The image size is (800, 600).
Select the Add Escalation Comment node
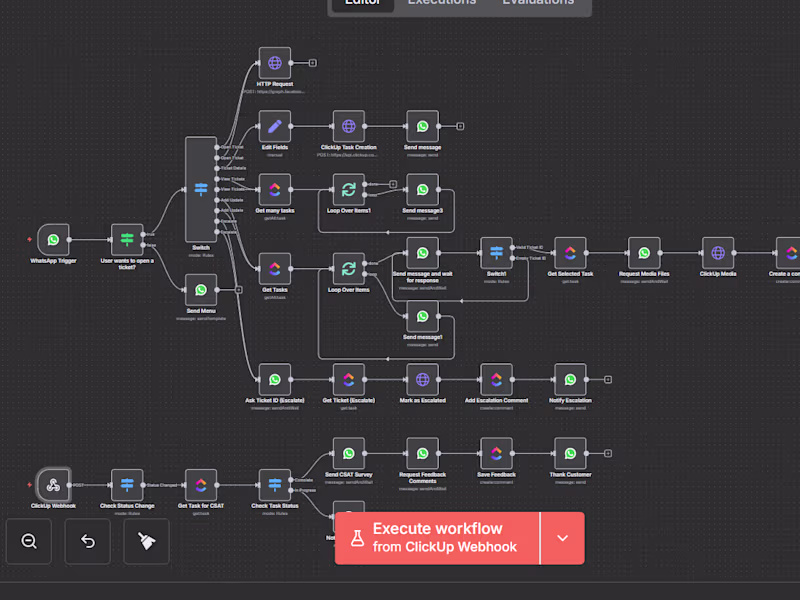pos(496,380)
